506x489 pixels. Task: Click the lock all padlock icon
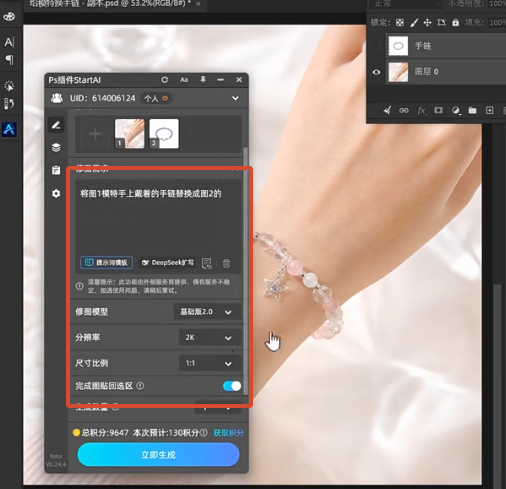(455, 23)
